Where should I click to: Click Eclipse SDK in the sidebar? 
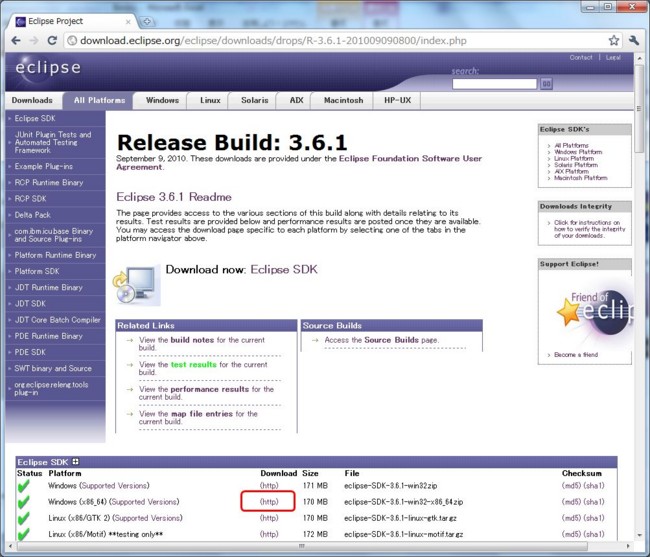tap(35, 119)
